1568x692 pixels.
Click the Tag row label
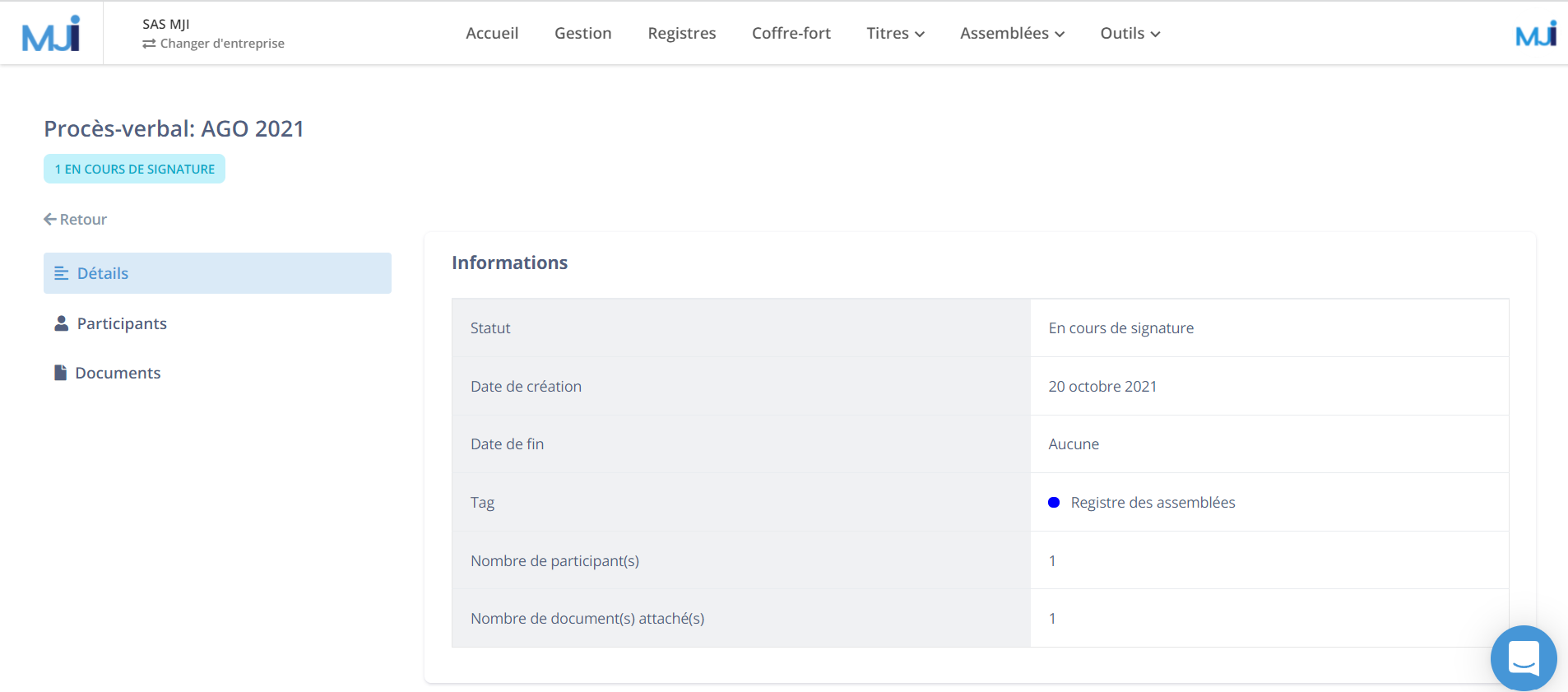[x=482, y=502]
